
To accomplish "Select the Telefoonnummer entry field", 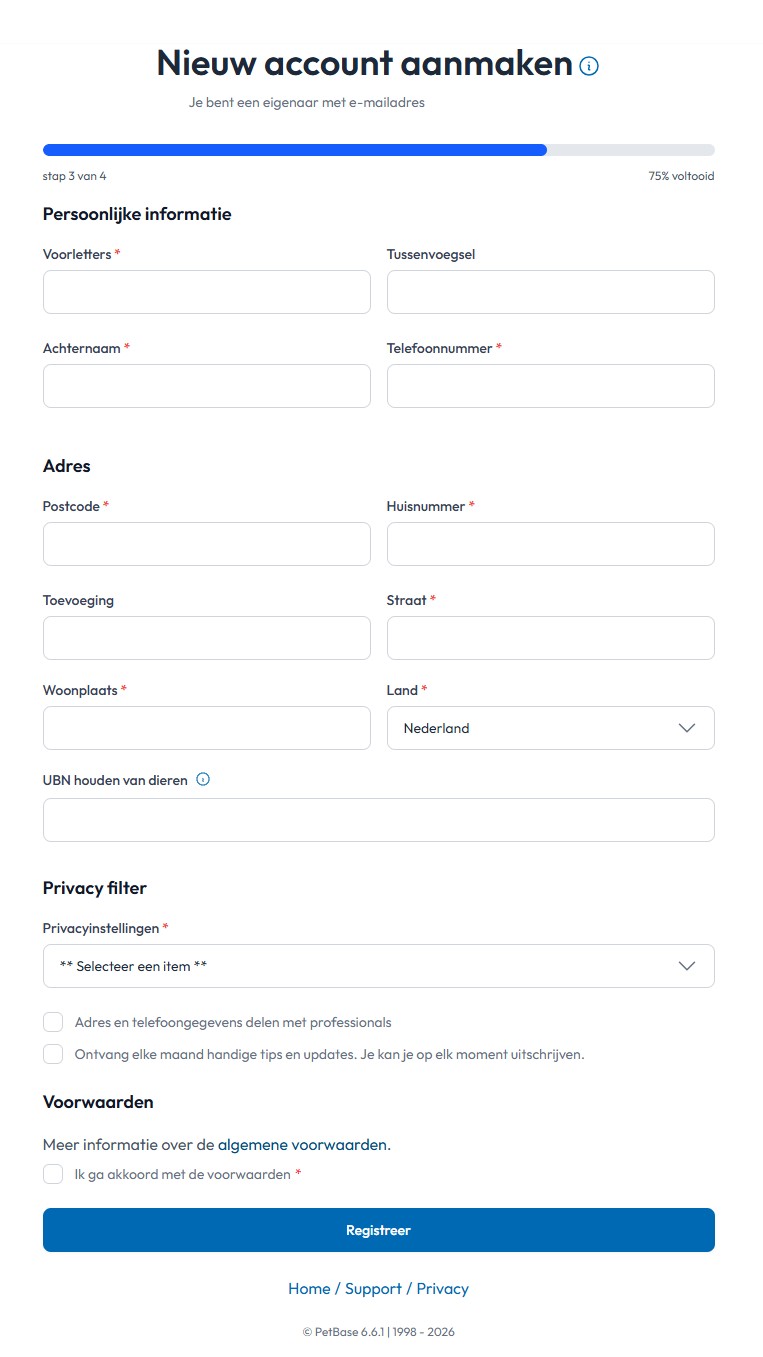I will pyautogui.click(x=550, y=385).
